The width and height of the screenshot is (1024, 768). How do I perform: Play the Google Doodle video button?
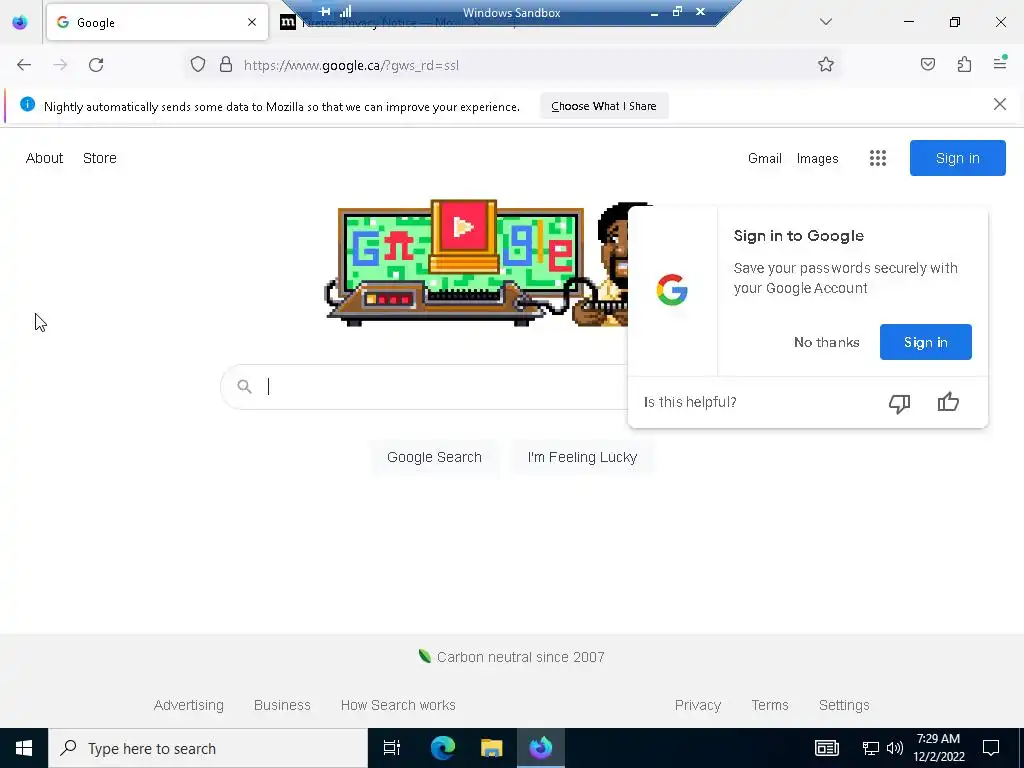pyautogui.click(x=463, y=227)
